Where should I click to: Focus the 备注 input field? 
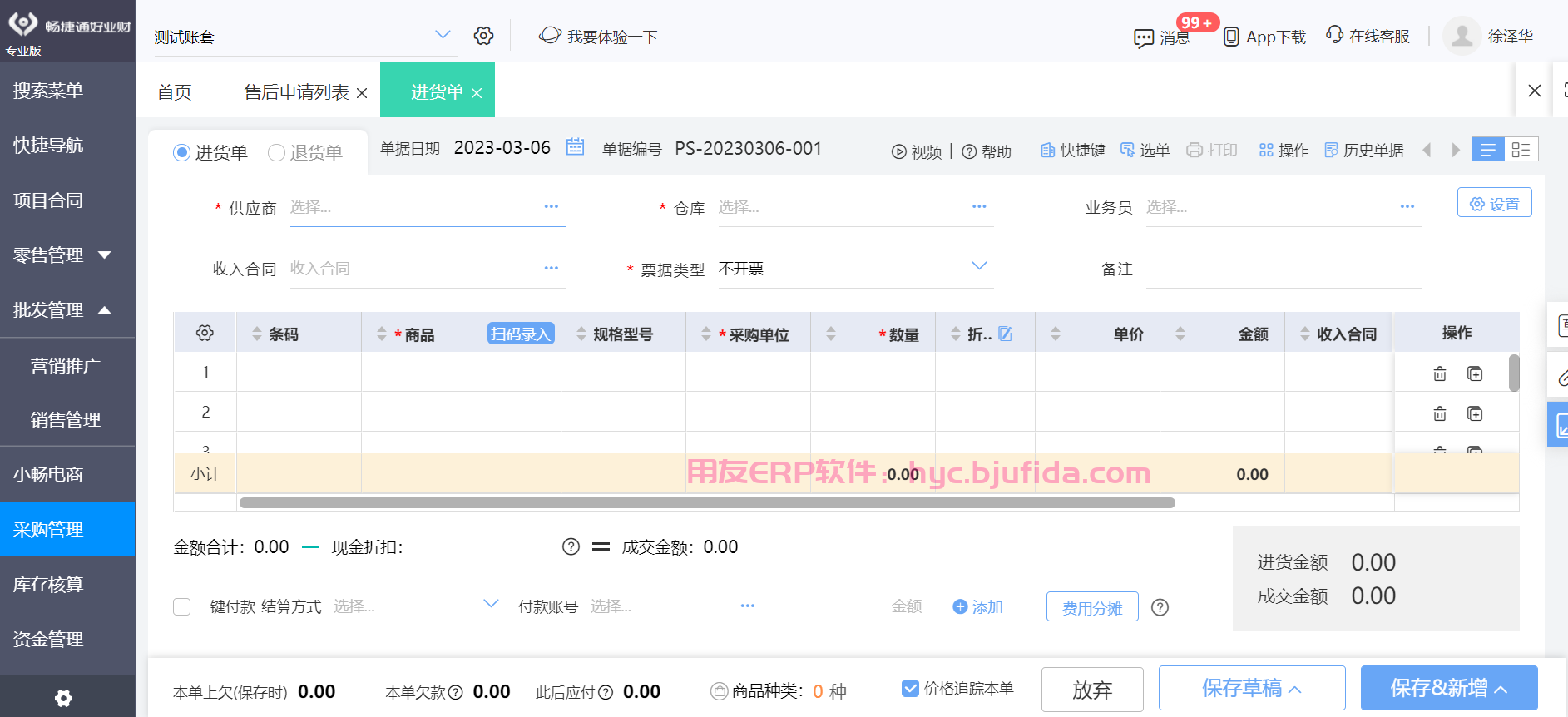(x=1284, y=269)
